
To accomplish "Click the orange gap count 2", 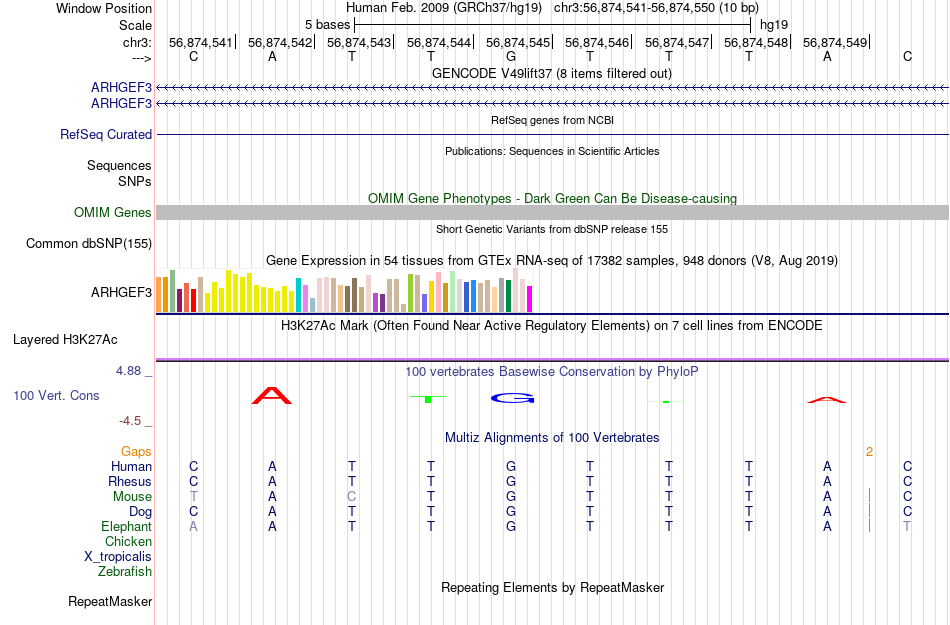I will coord(869,452).
